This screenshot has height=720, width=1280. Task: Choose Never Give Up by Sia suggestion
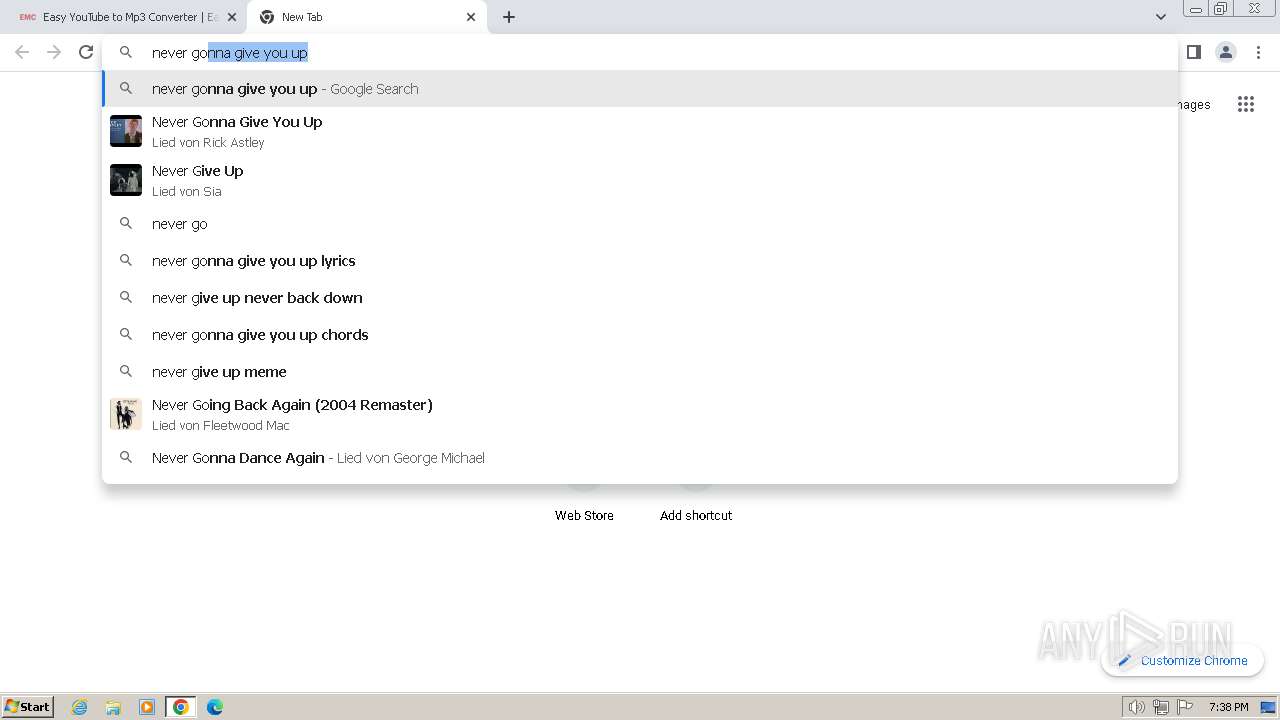pos(640,180)
